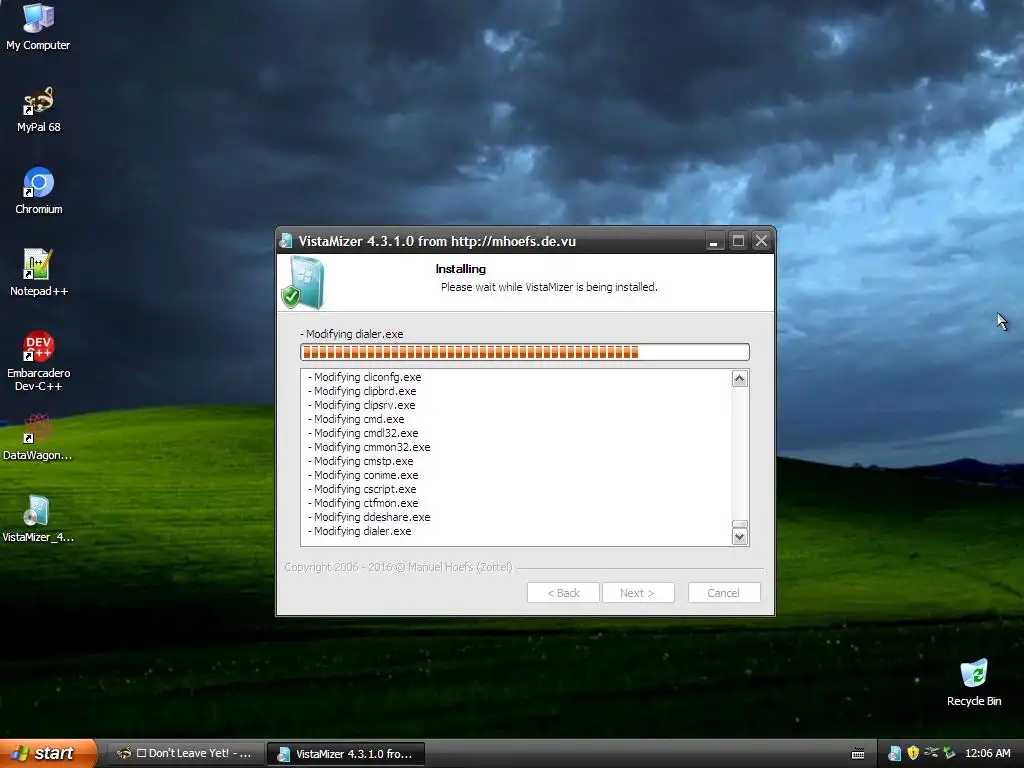Select log line 'Modifying cmstp.exe'
The height and width of the screenshot is (768, 1024).
point(360,461)
